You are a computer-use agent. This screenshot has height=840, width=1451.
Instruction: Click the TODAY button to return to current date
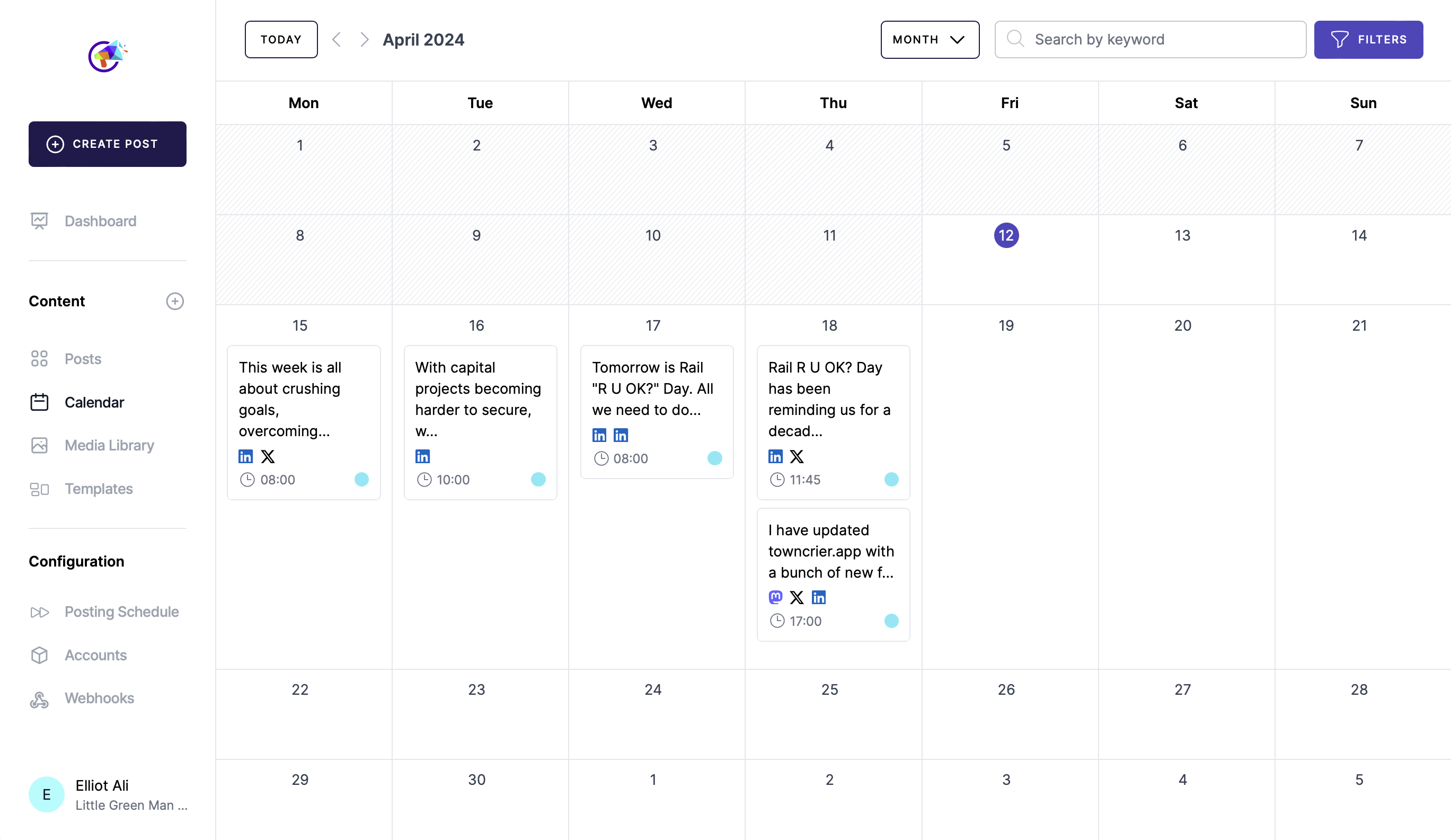(281, 39)
